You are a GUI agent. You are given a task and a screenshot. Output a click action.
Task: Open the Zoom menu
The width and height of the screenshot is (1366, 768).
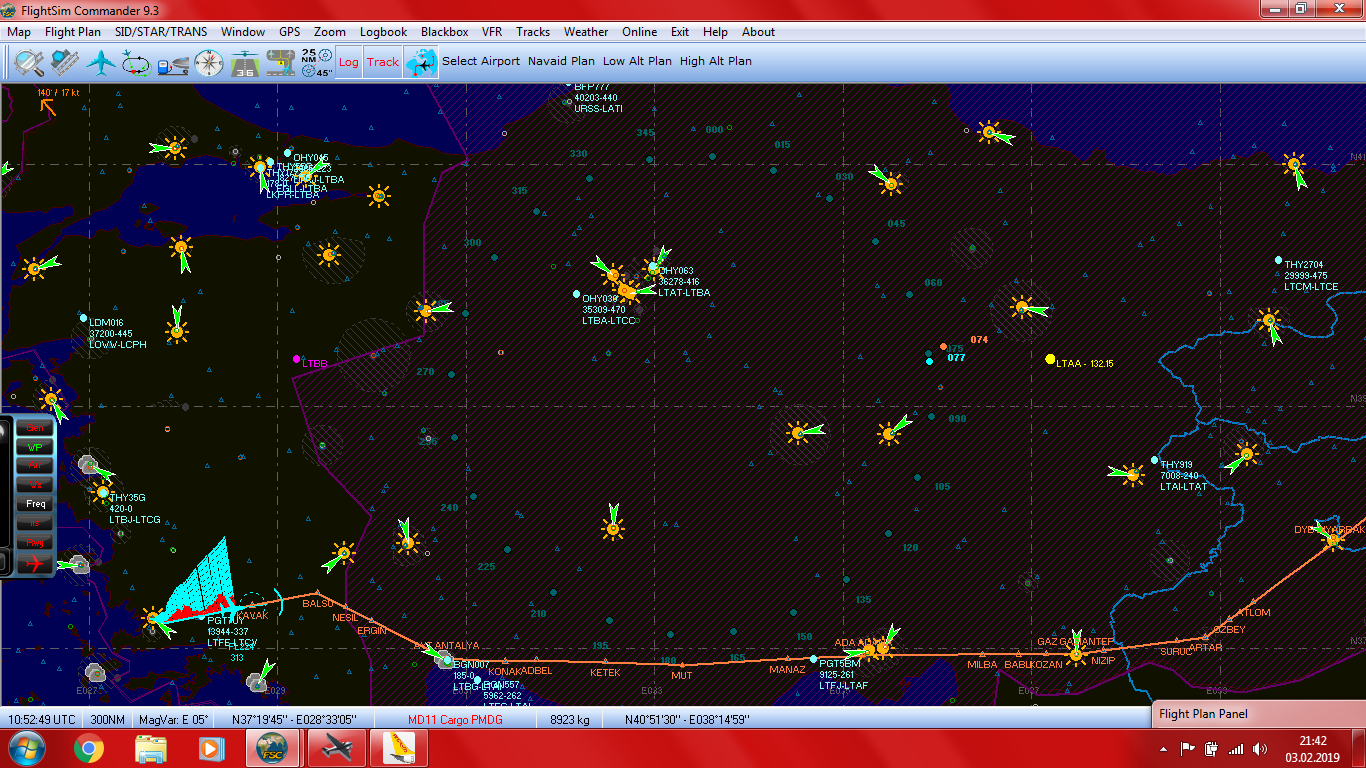click(330, 32)
